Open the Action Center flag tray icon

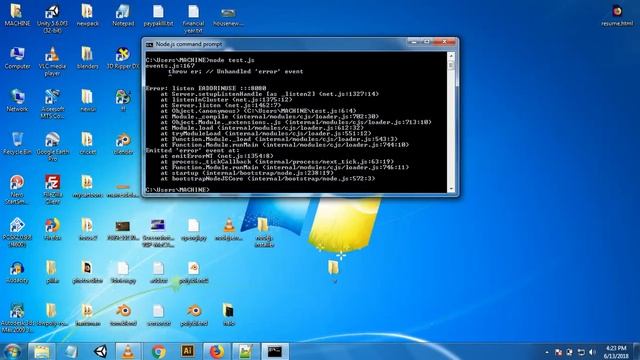click(558, 352)
